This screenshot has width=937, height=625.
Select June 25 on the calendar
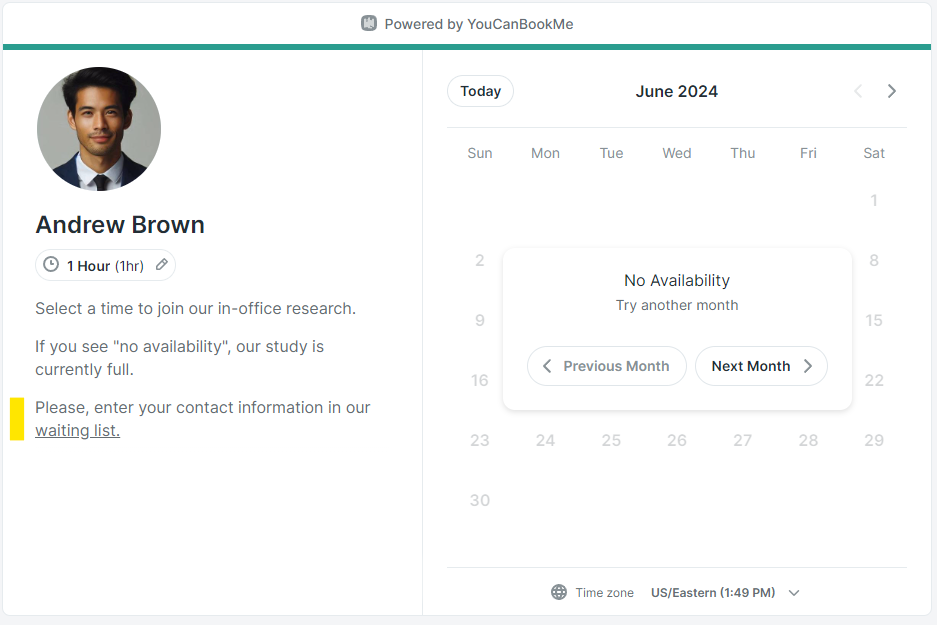coord(611,440)
